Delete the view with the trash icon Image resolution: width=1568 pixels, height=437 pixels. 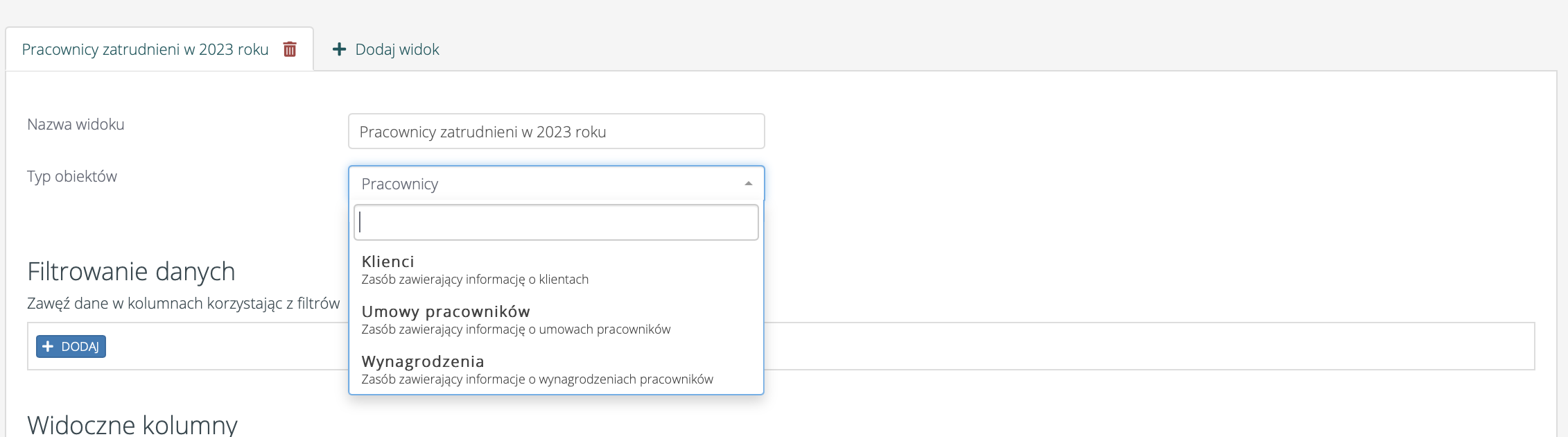click(290, 49)
